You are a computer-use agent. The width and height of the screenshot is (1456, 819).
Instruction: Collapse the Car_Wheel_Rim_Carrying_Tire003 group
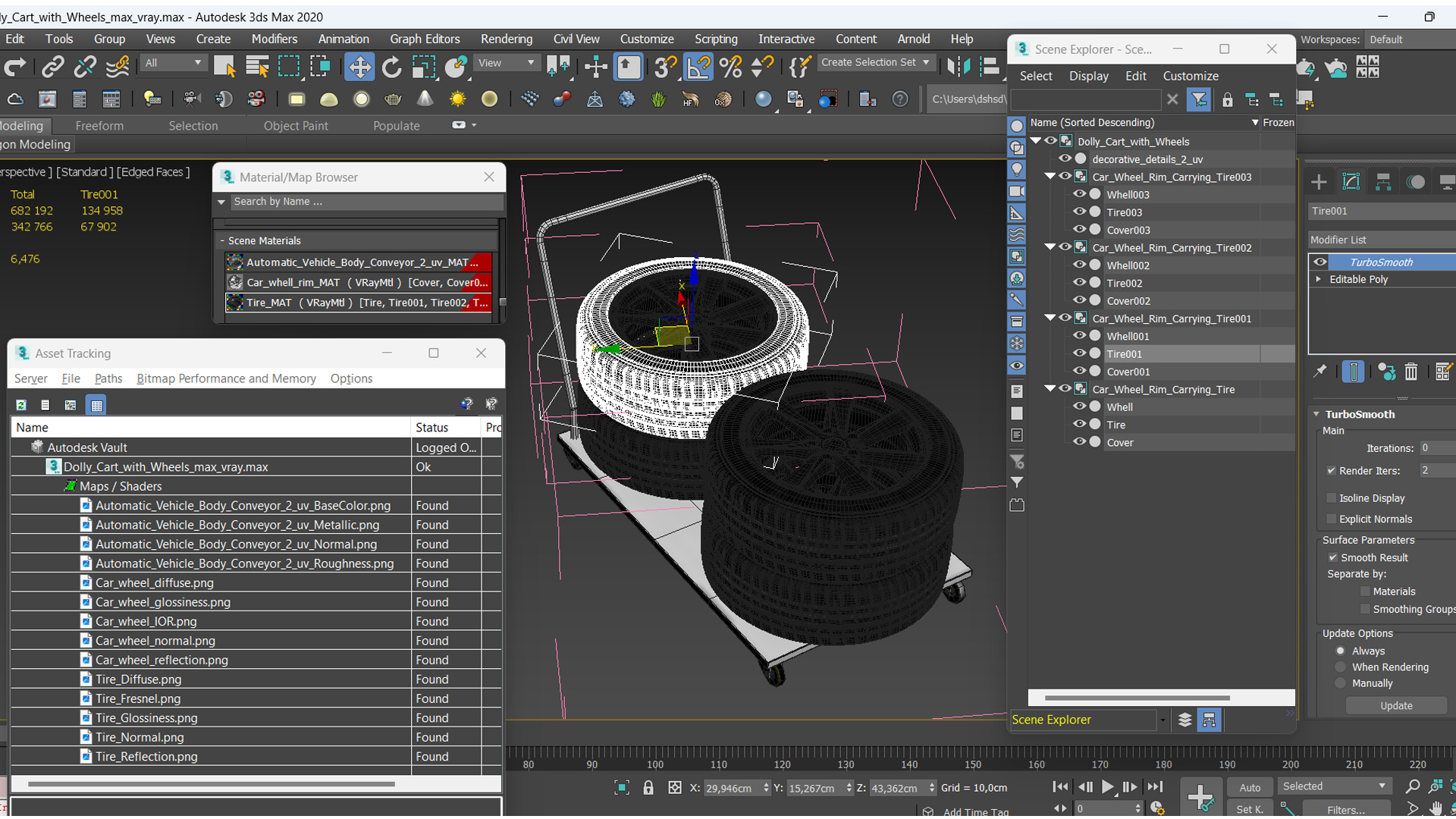pyautogui.click(x=1050, y=176)
